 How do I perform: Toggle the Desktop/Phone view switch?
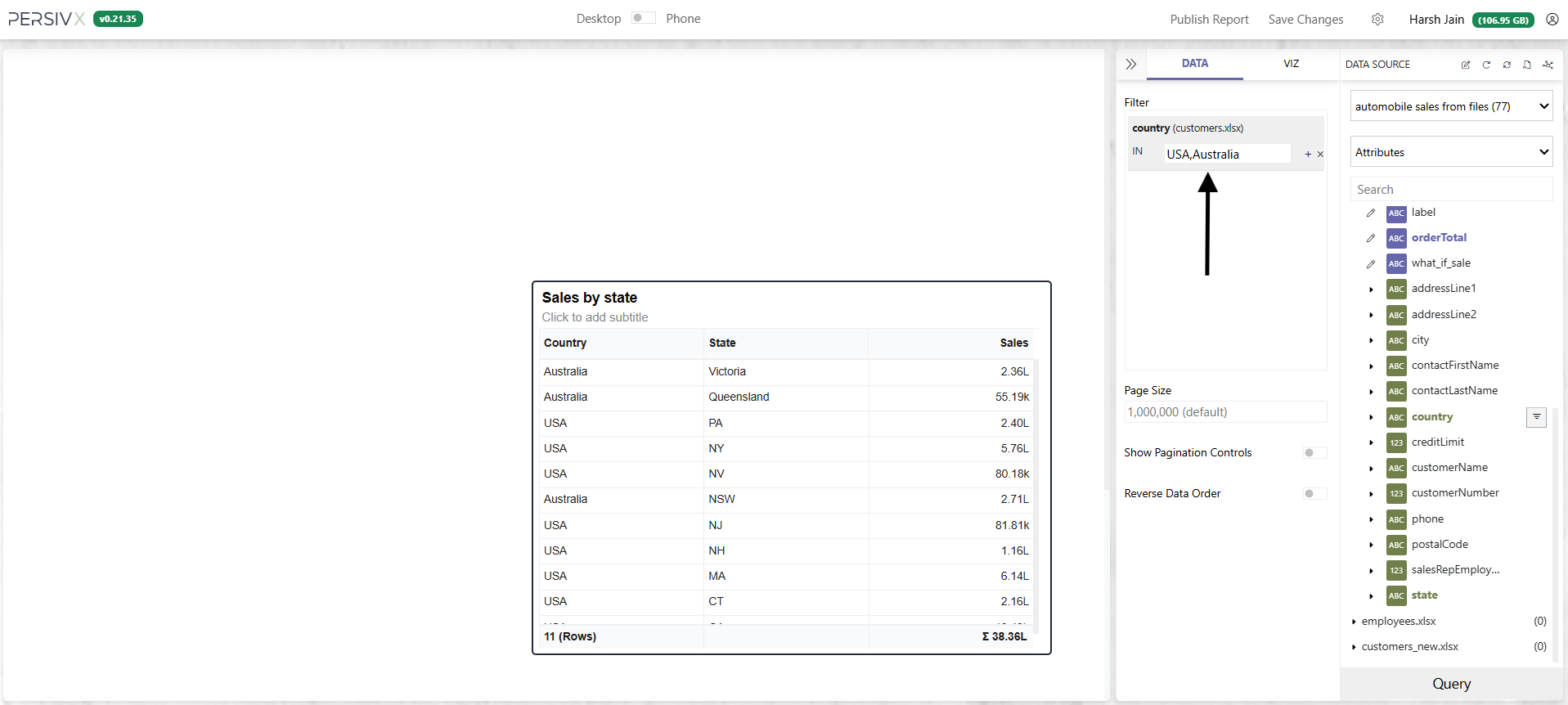[x=644, y=18]
